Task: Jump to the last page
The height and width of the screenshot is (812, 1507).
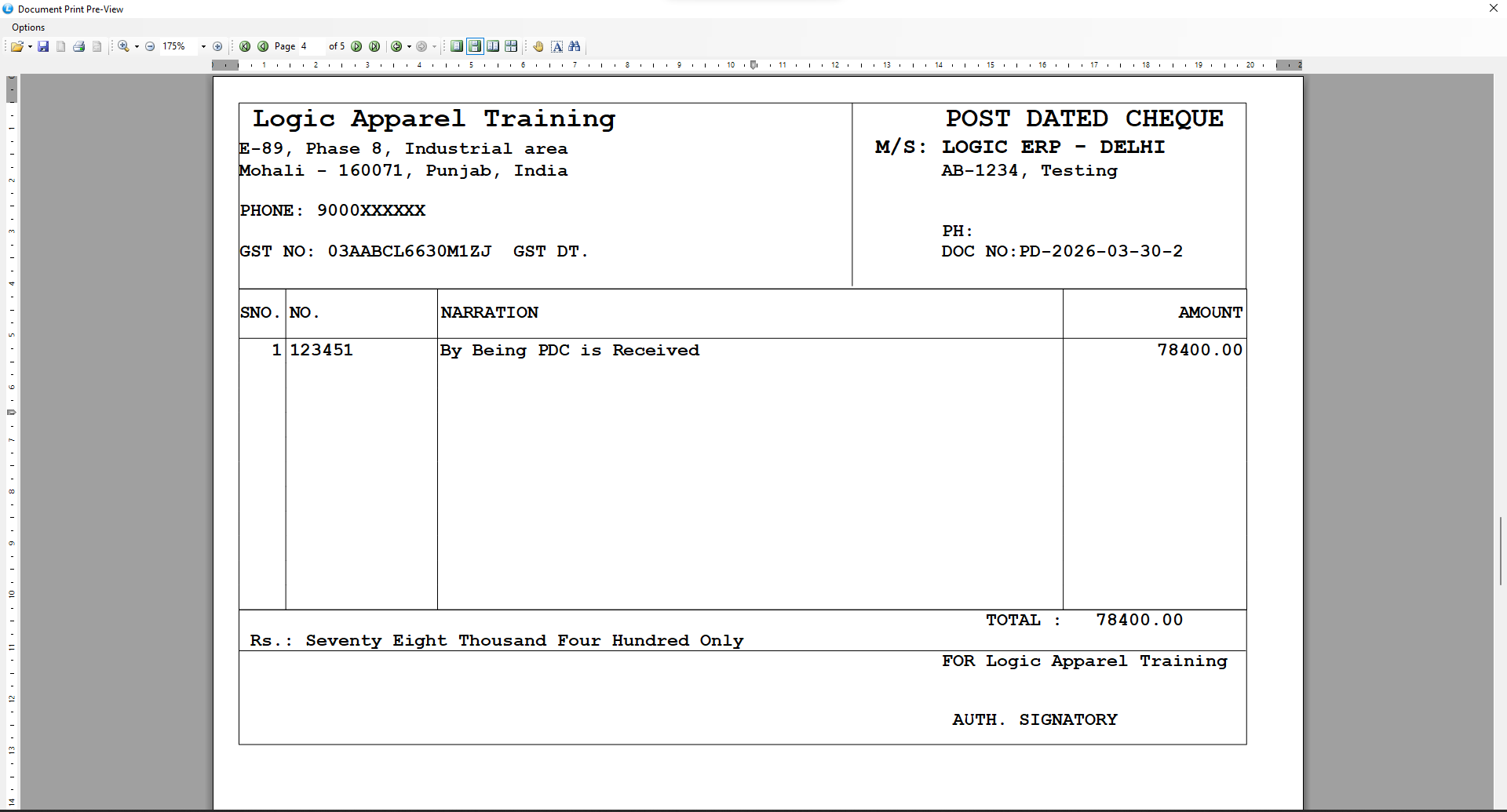Action: [374, 46]
